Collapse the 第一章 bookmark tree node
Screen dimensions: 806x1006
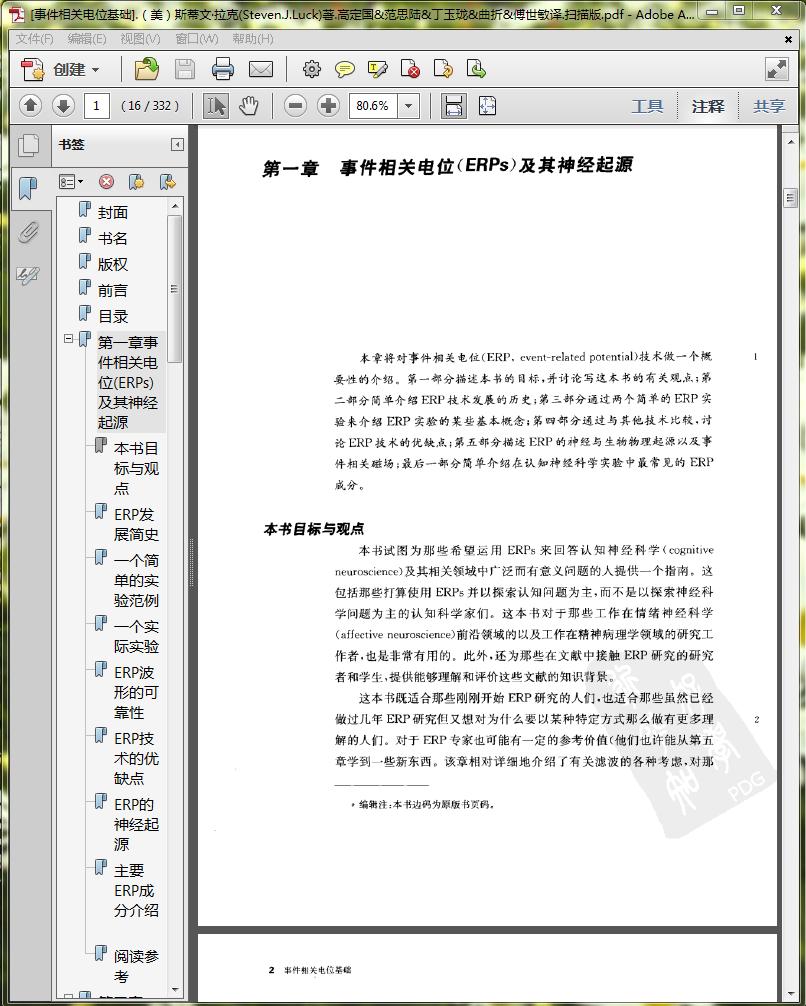[x=68, y=338]
